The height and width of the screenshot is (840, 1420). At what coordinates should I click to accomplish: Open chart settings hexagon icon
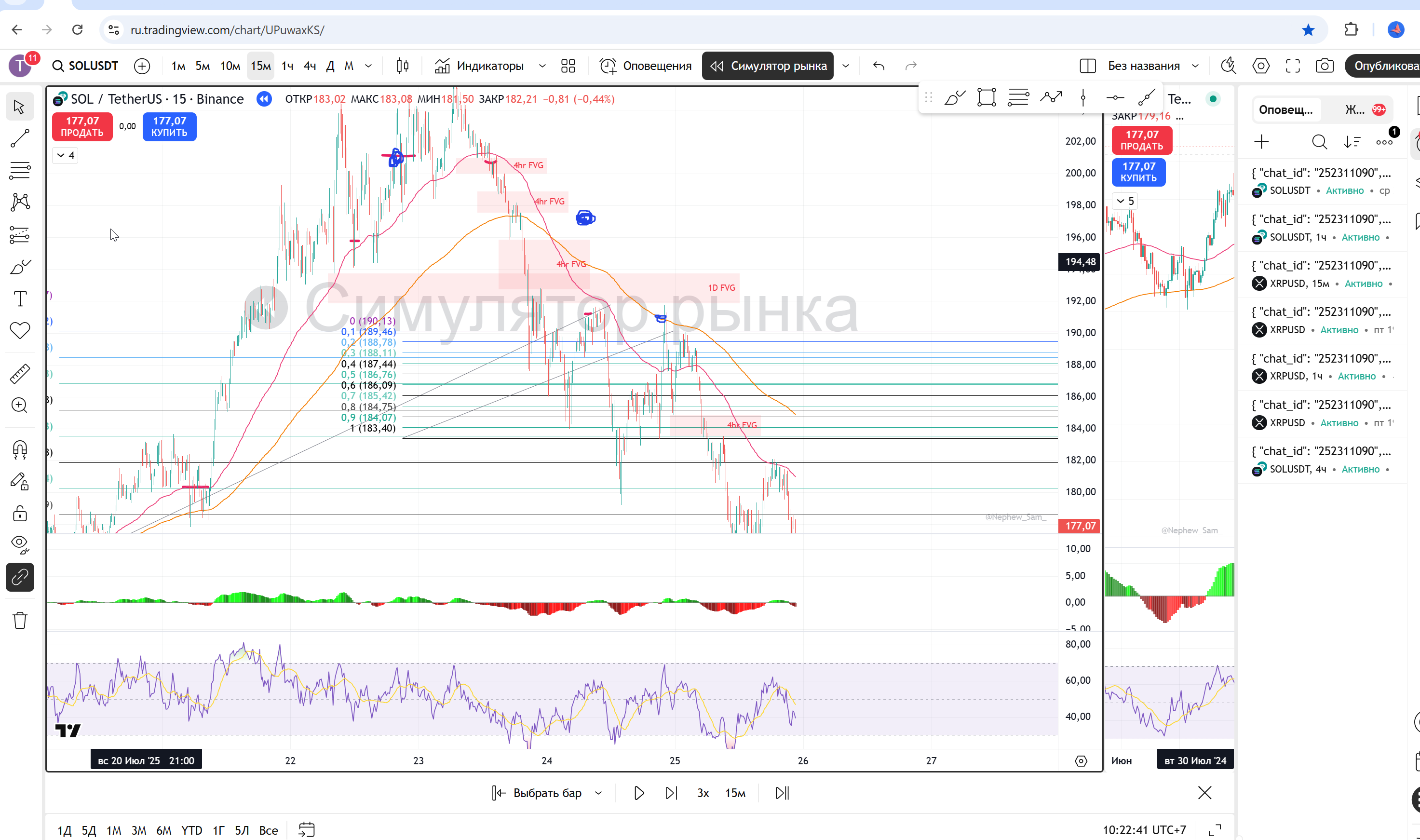1260,66
